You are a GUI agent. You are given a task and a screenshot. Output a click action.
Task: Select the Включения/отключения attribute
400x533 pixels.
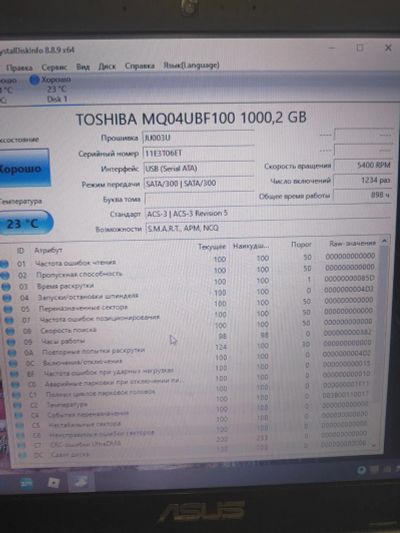coord(83,362)
